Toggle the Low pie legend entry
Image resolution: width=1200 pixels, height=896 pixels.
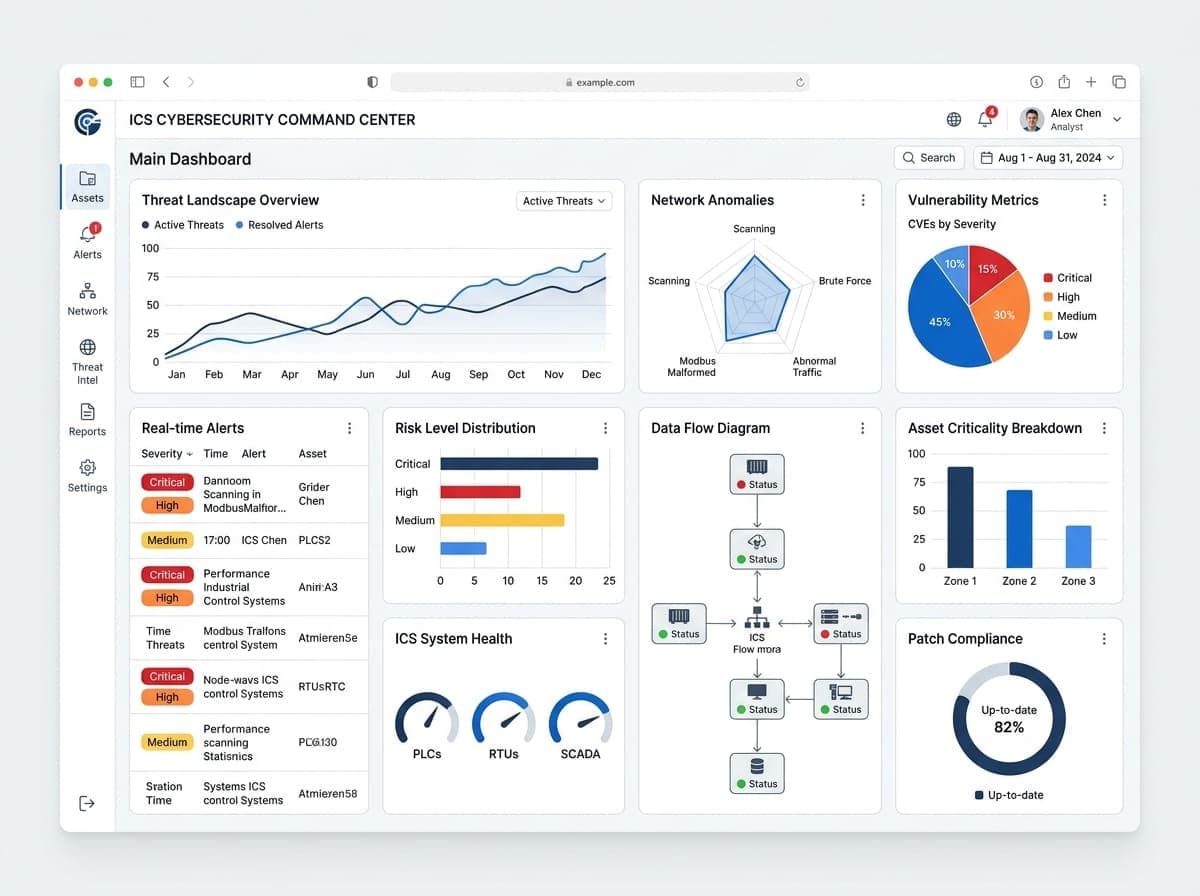click(1061, 335)
